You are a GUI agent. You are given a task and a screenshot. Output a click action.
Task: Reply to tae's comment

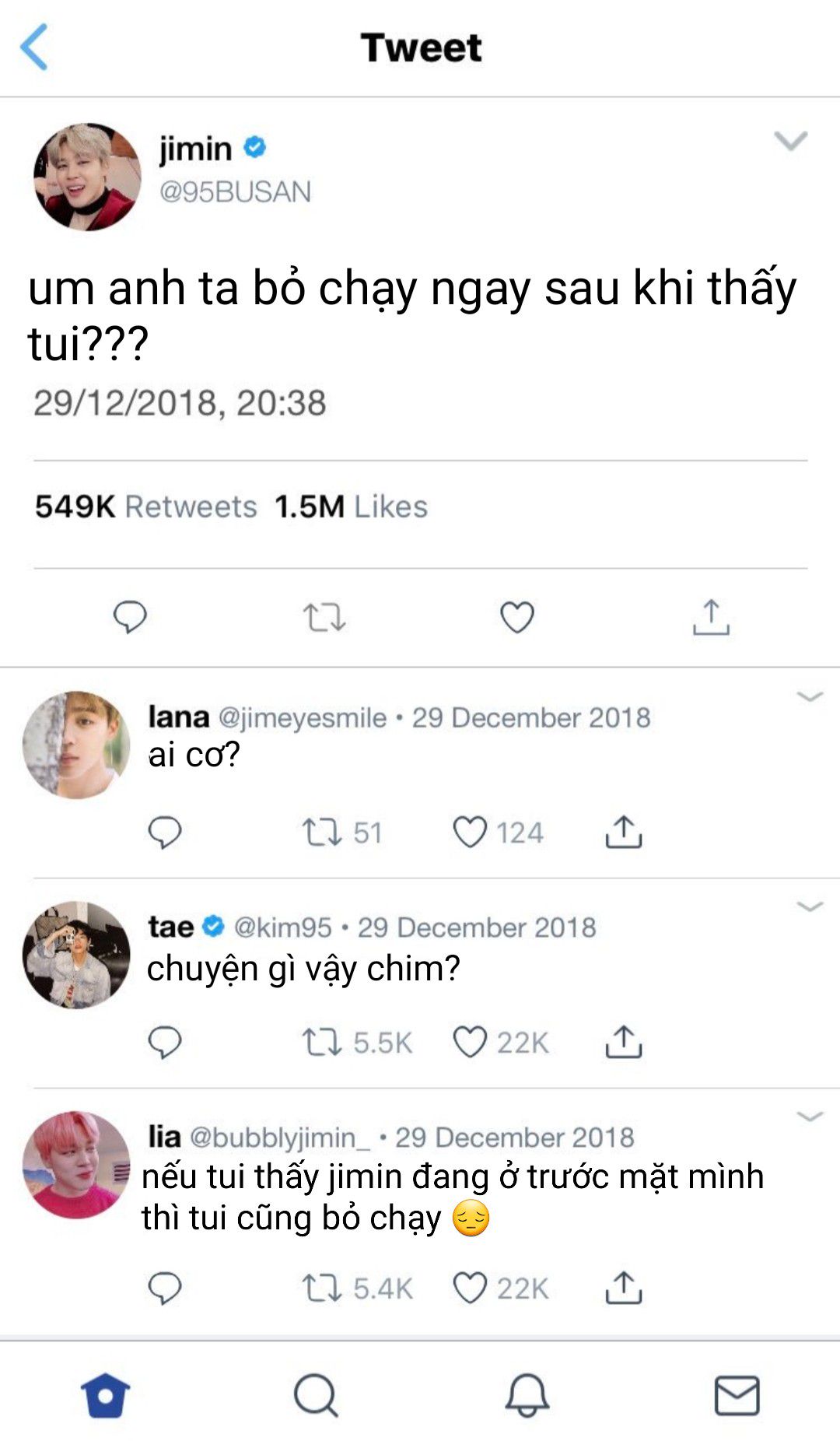165,1043
